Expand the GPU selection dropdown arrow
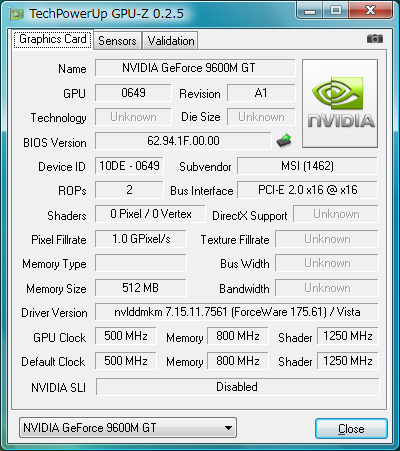This screenshot has width=400, height=451. pyautogui.click(x=228, y=427)
